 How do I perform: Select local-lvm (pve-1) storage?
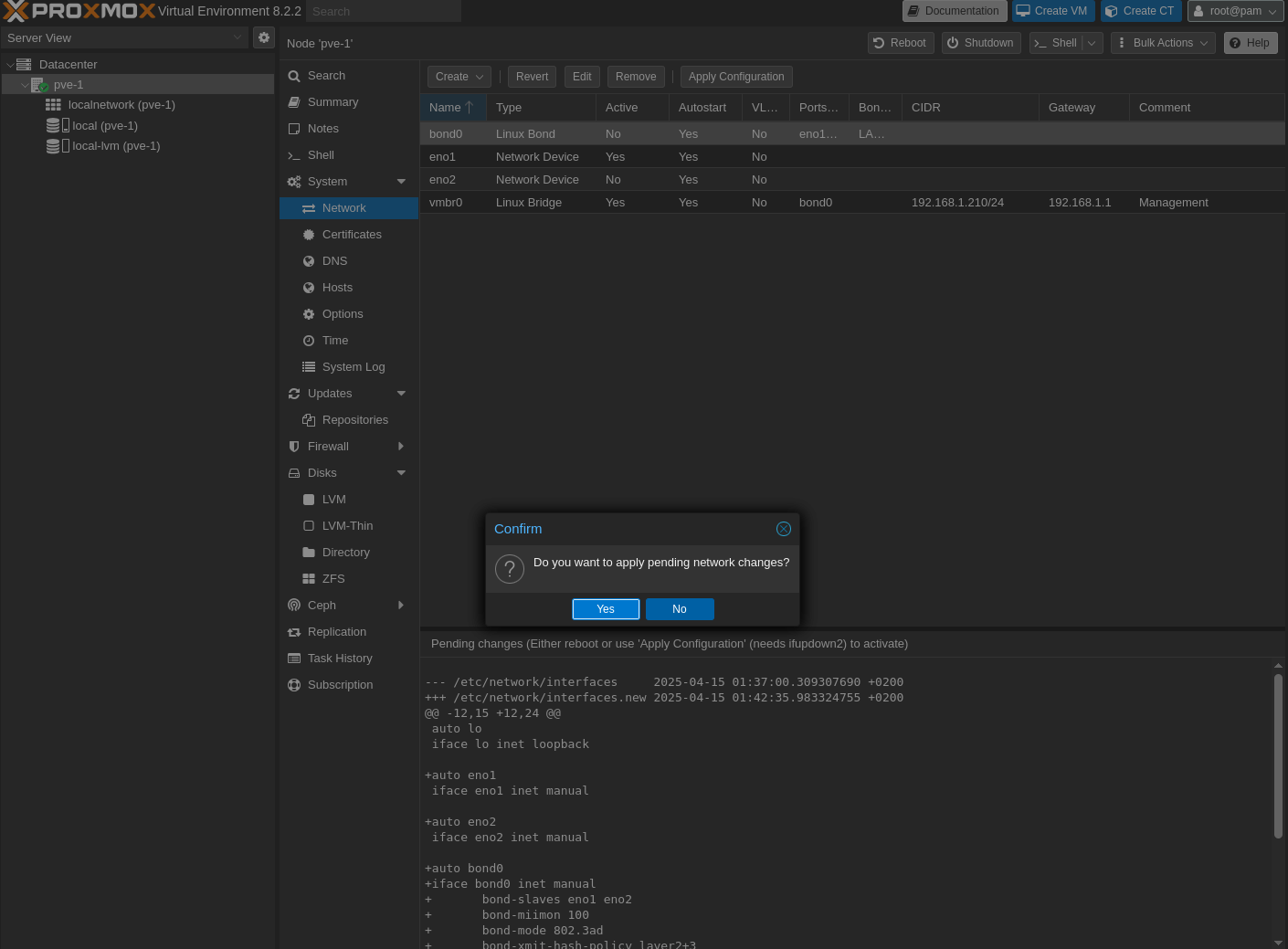click(115, 146)
